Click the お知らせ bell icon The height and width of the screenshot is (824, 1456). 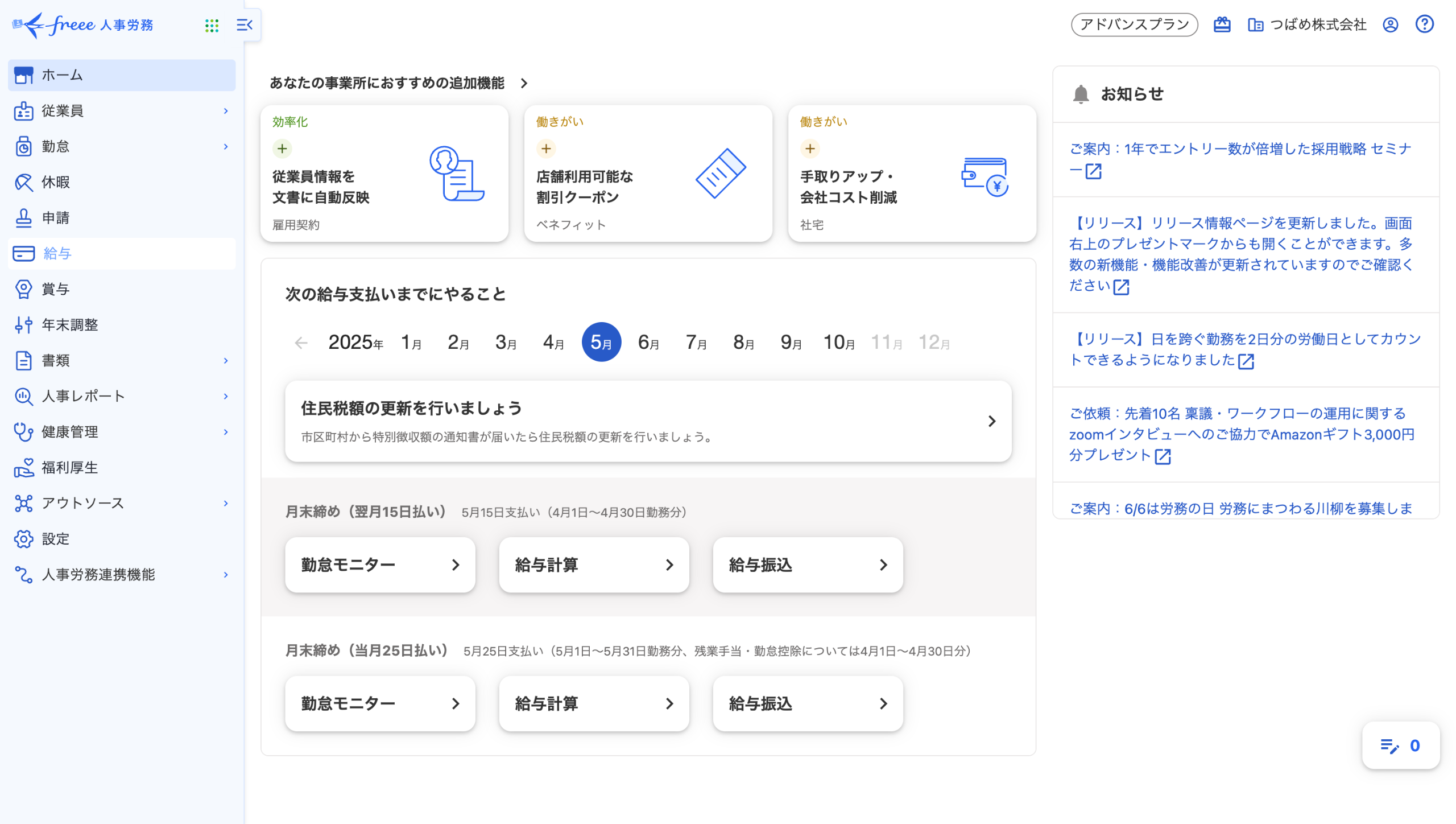pyautogui.click(x=1081, y=94)
